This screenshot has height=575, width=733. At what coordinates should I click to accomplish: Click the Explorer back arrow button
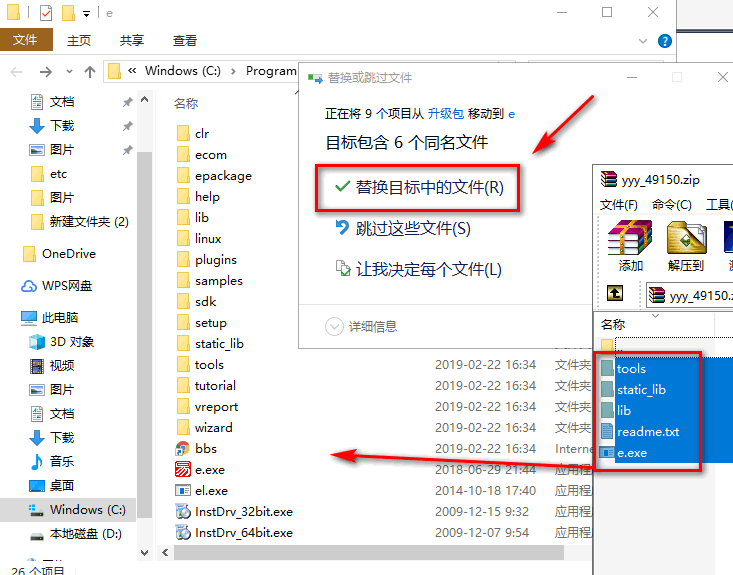(18, 71)
